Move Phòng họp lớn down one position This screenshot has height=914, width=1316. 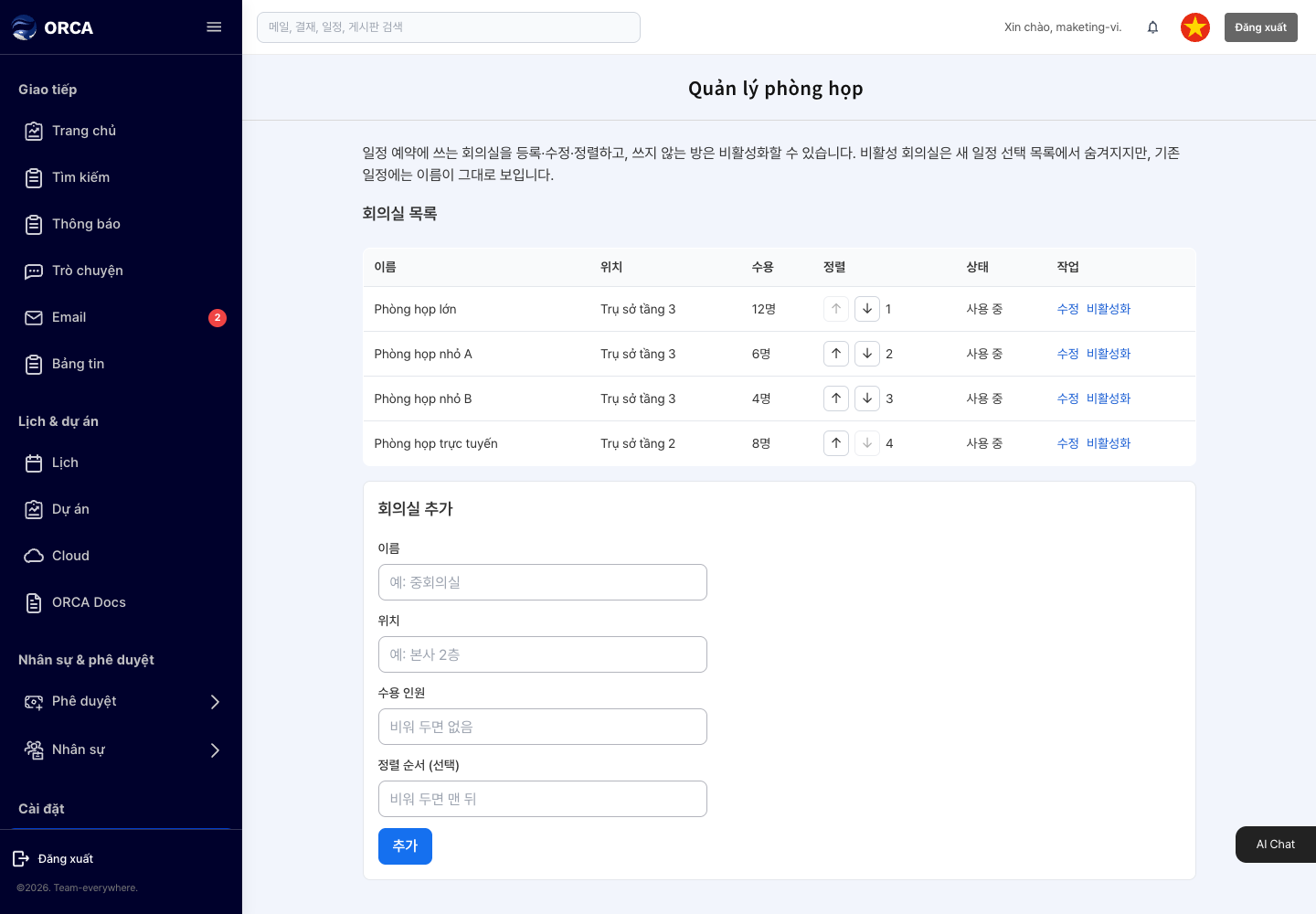(867, 309)
